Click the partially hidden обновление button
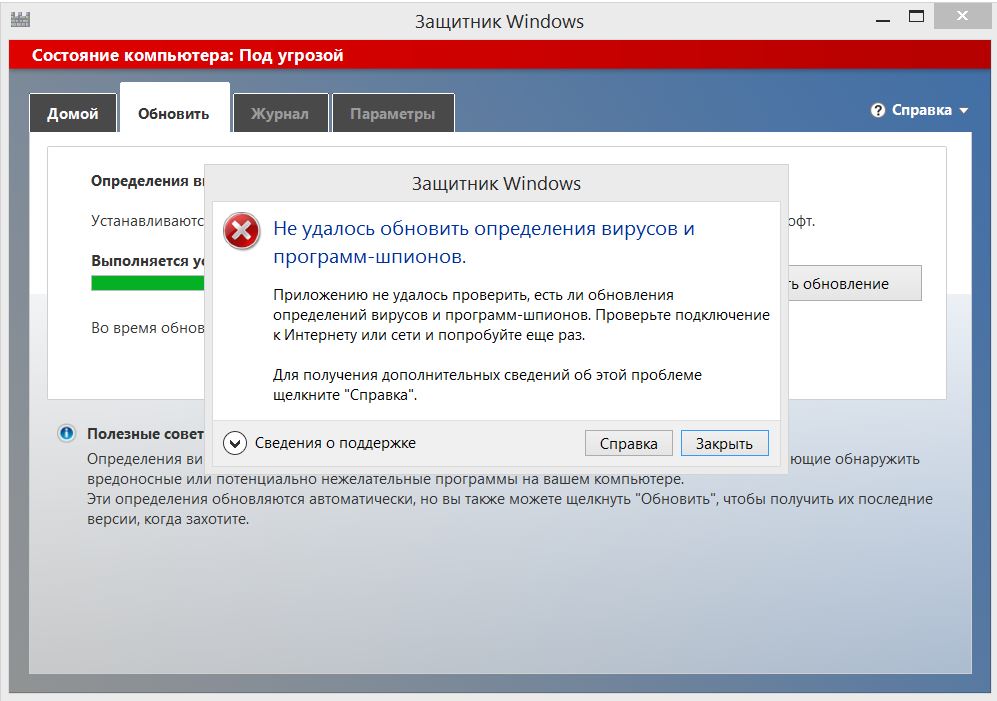 click(855, 283)
